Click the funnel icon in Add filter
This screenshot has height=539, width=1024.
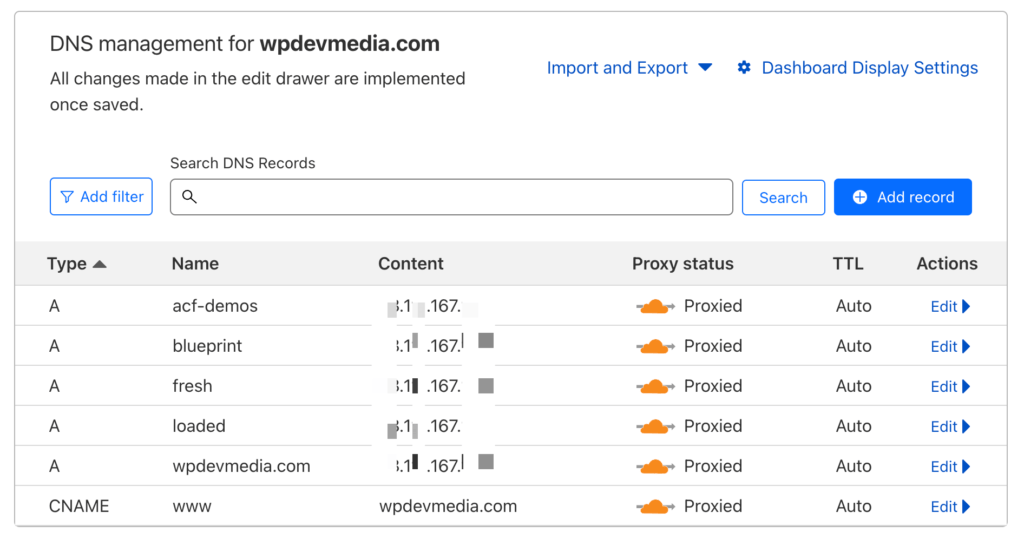(x=67, y=197)
